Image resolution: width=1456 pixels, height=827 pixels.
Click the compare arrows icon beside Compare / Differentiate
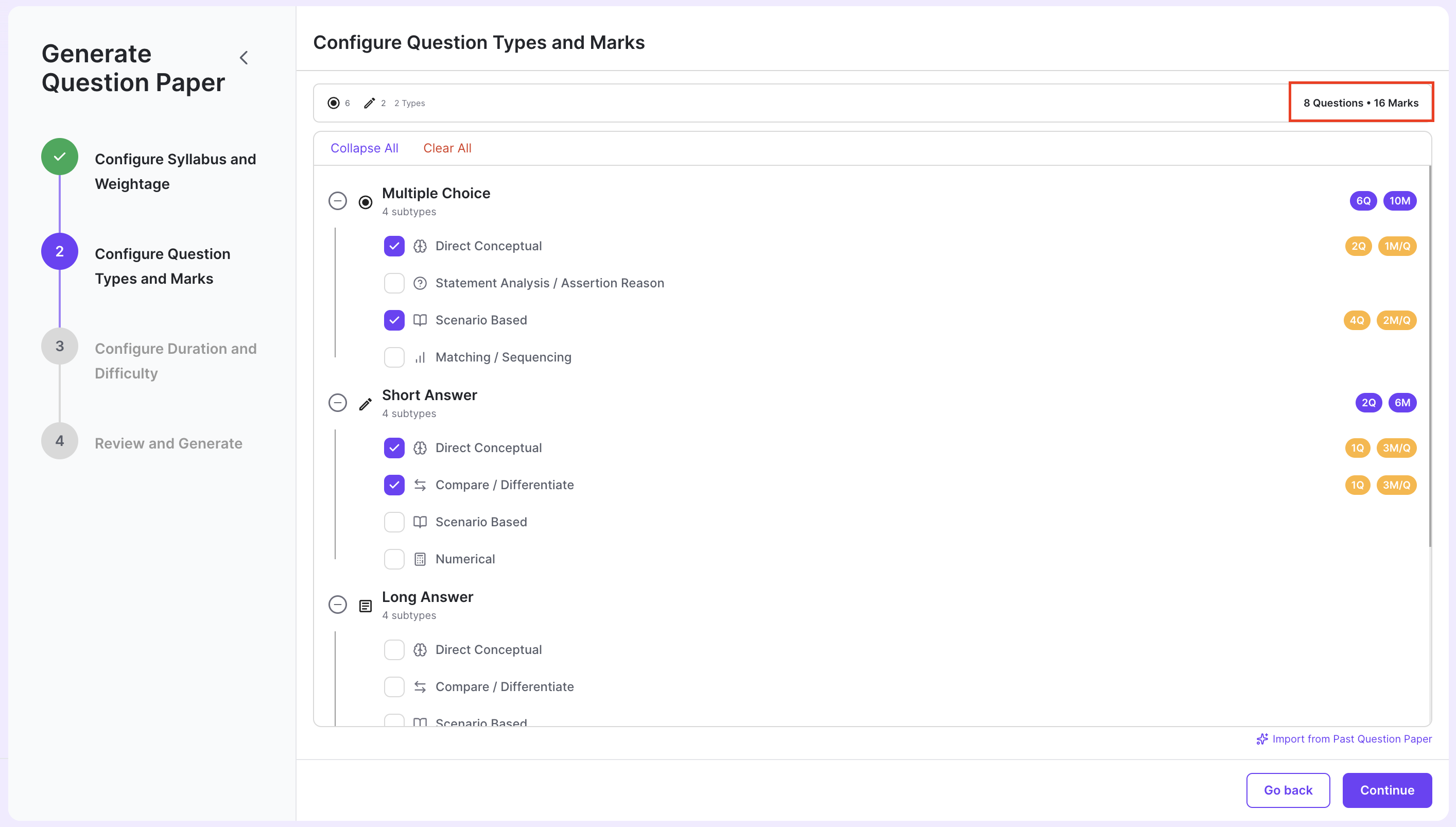tap(420, 485)
